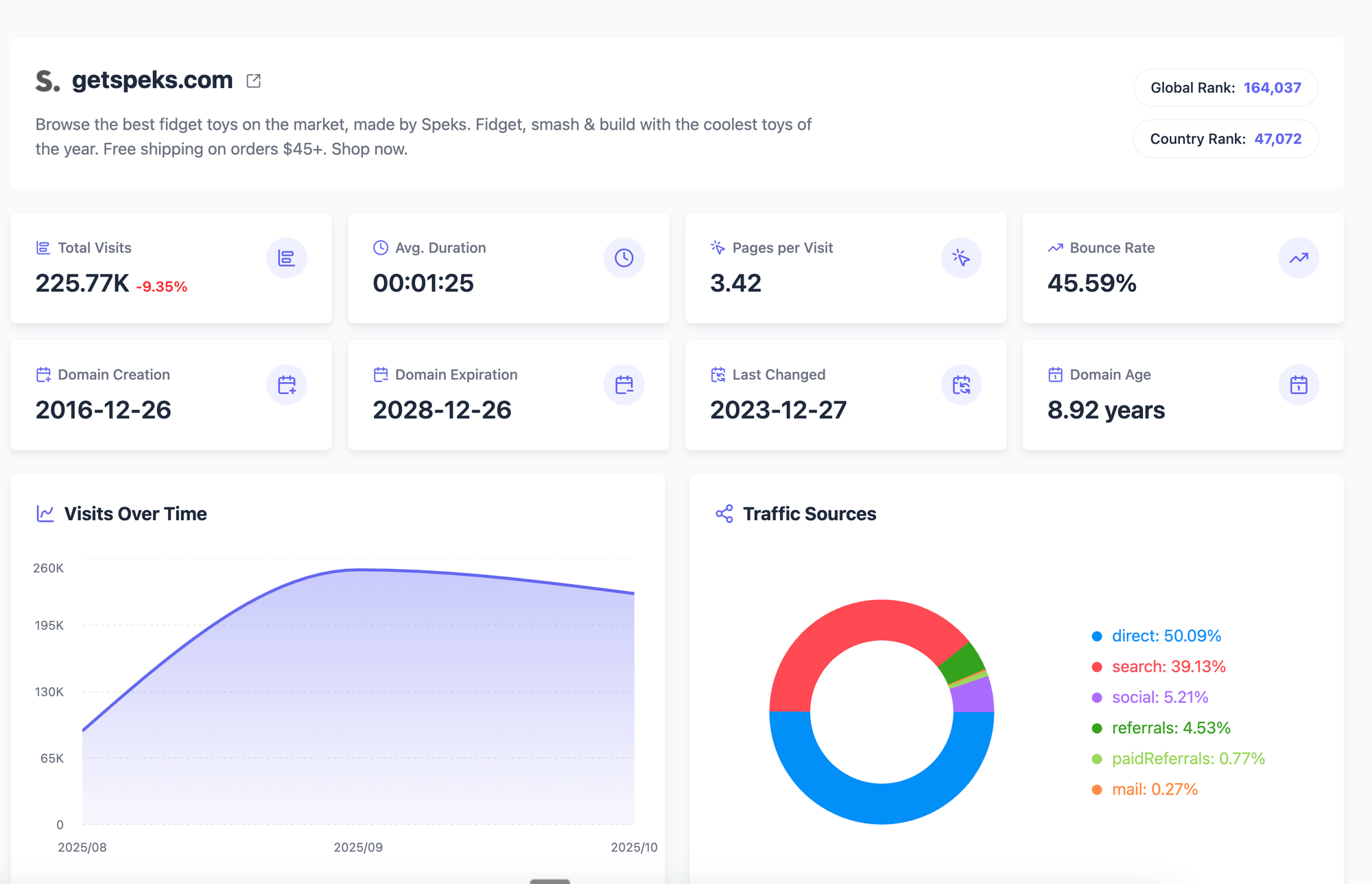Click the Bounce Rate trending arrow icon

pyautogui.click(x=1298, y=258)
